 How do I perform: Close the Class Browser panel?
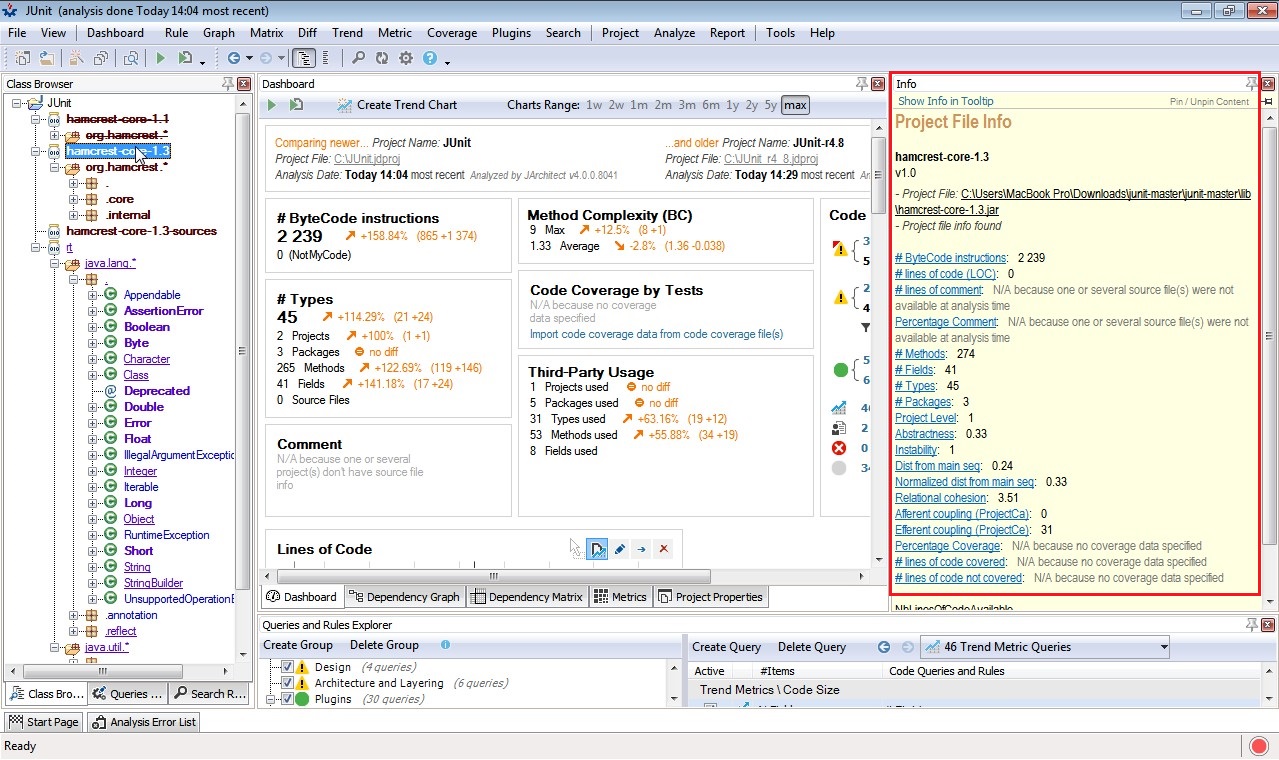click(x=243, y=84)
